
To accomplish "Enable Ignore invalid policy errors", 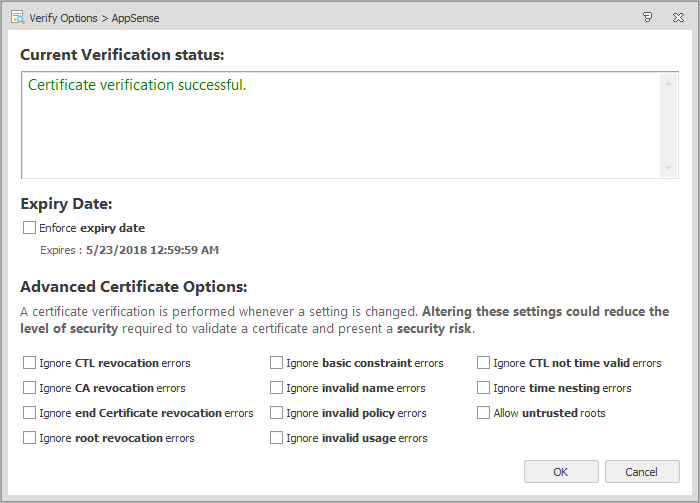I will click(x=277, y=413).
